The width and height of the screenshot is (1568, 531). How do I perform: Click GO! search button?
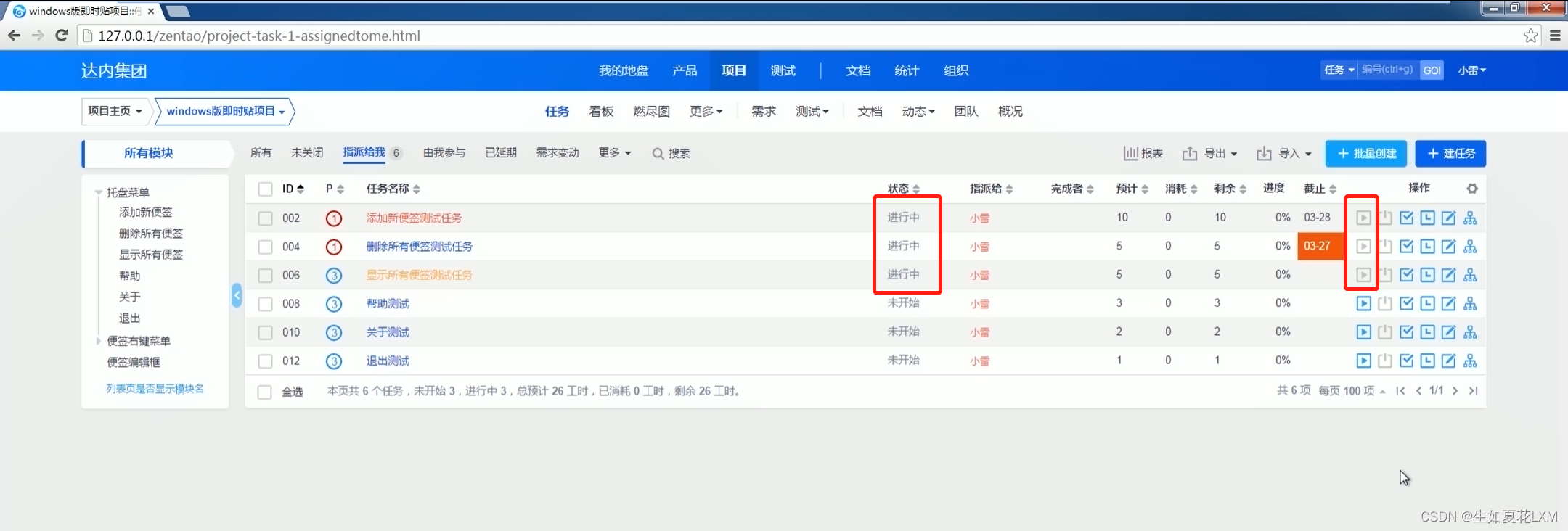click(x=1432, y=70)
